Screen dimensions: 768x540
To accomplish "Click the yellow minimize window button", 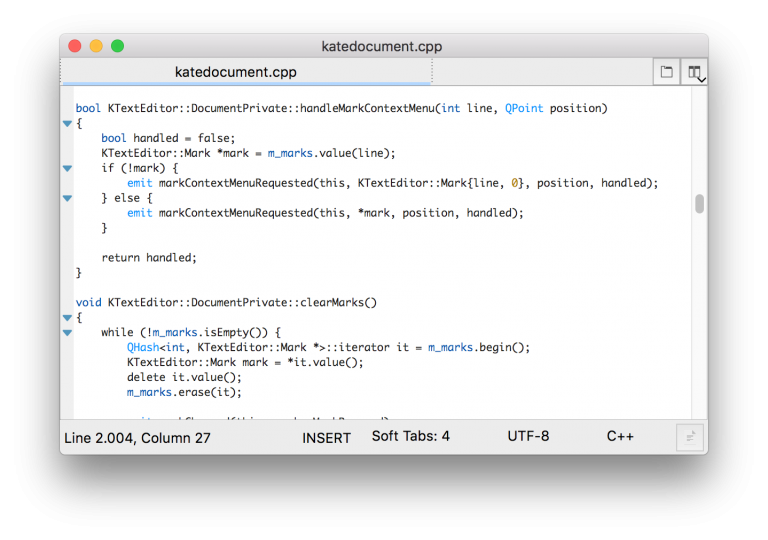I will point(96,46).
